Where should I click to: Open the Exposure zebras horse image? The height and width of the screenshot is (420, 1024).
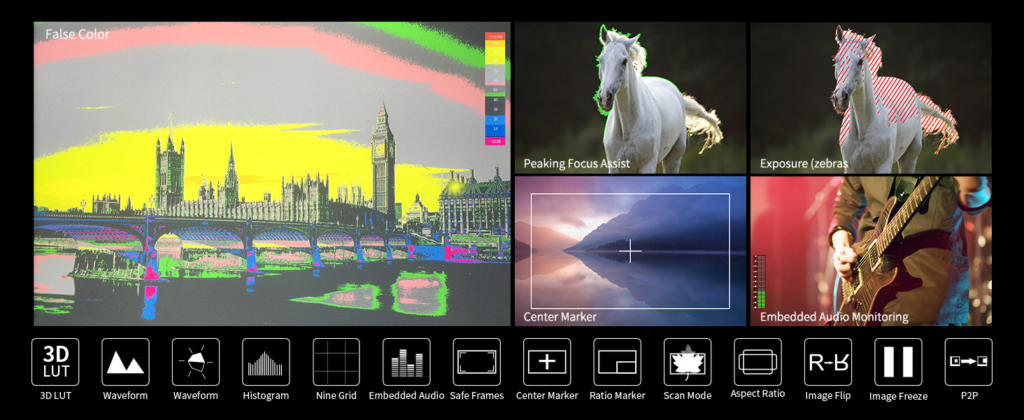point(871,98)
